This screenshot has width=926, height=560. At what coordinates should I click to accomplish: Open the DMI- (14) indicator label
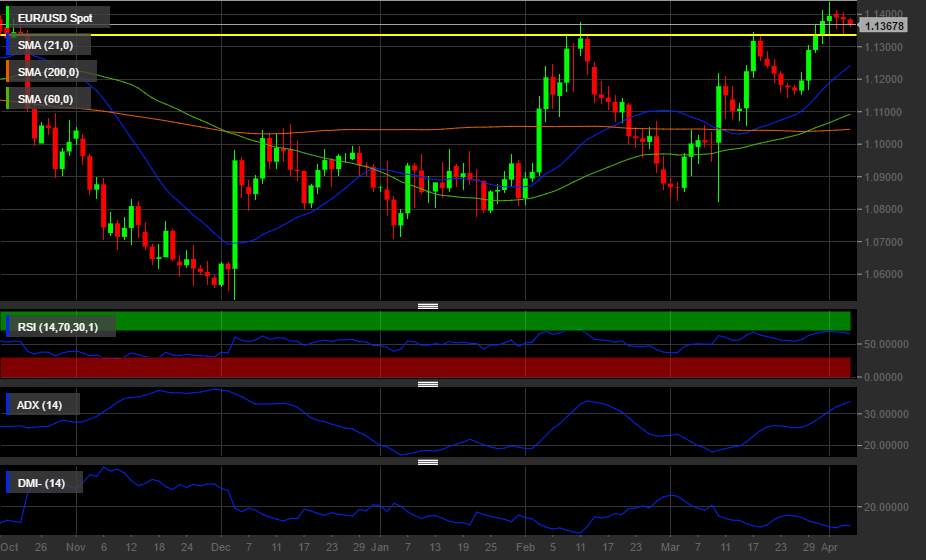[x=41, y=483]
